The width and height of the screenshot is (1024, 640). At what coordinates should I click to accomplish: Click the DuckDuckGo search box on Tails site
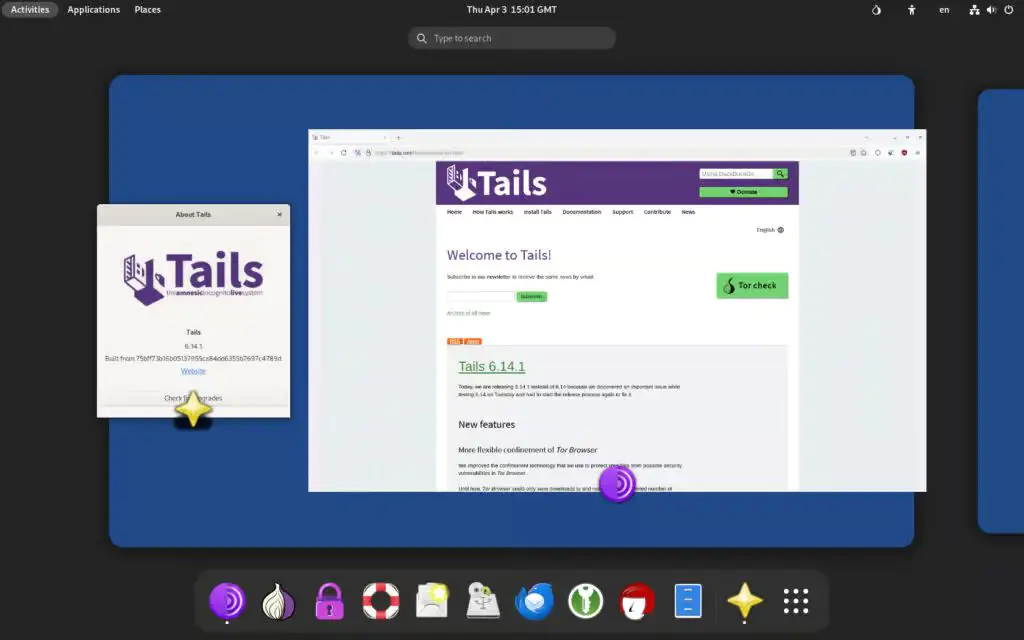[736, 174]
